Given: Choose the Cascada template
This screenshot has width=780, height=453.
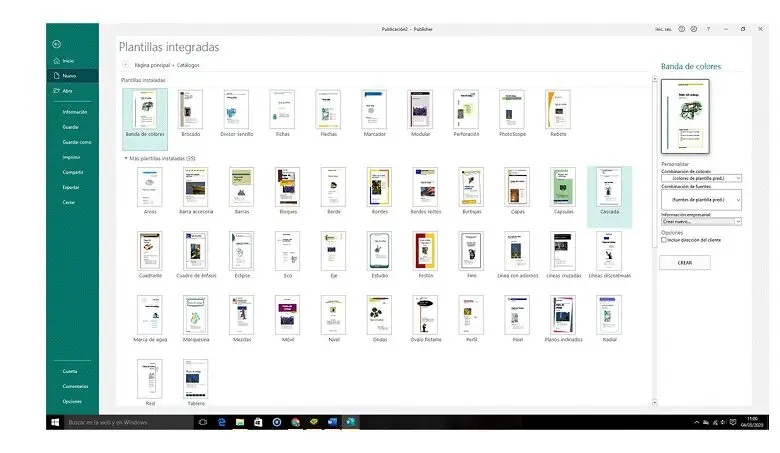Looking at the screenshot, I should click(609, 196).
